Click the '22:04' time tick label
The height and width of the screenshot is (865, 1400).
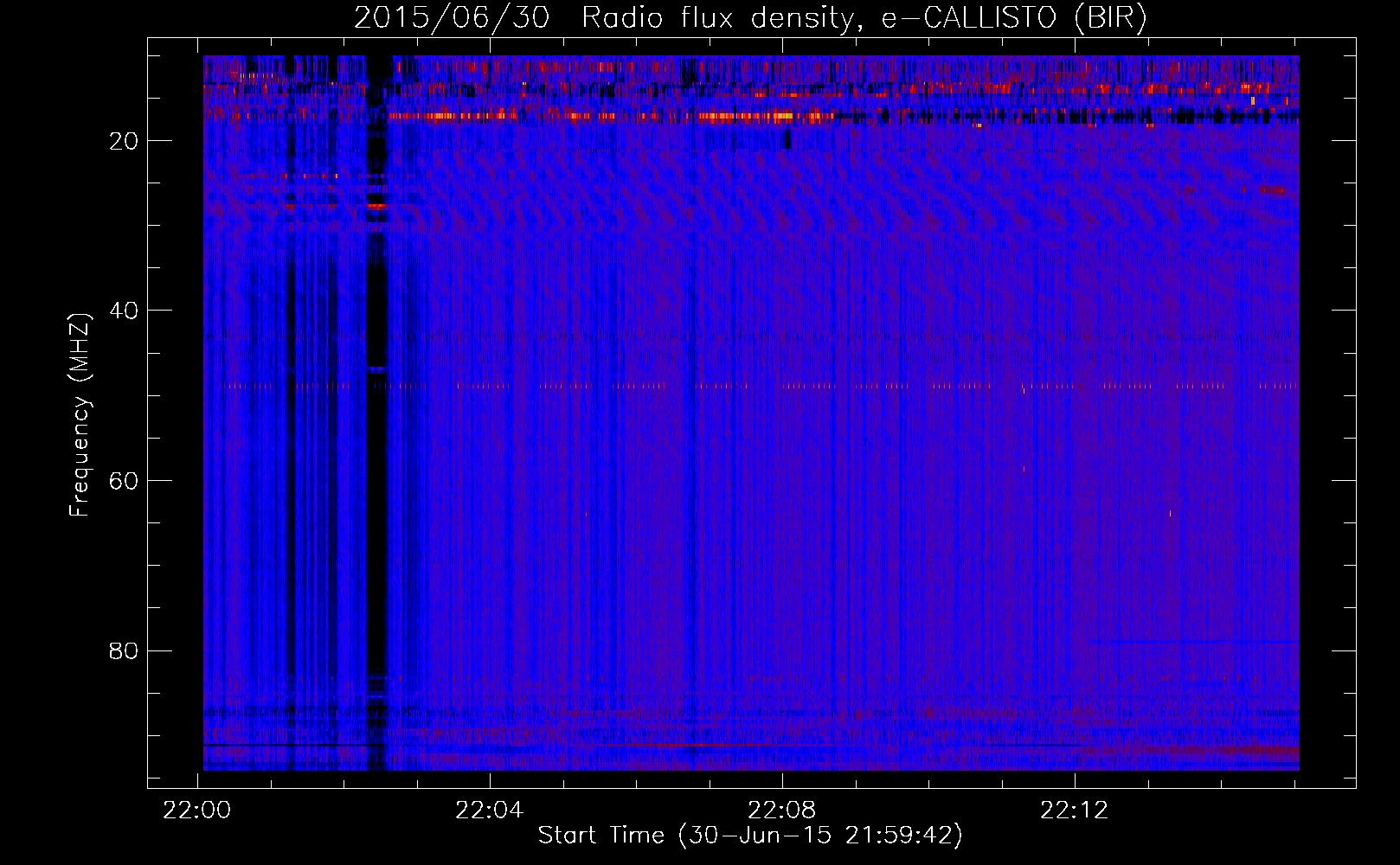click(x=490, y=810)
